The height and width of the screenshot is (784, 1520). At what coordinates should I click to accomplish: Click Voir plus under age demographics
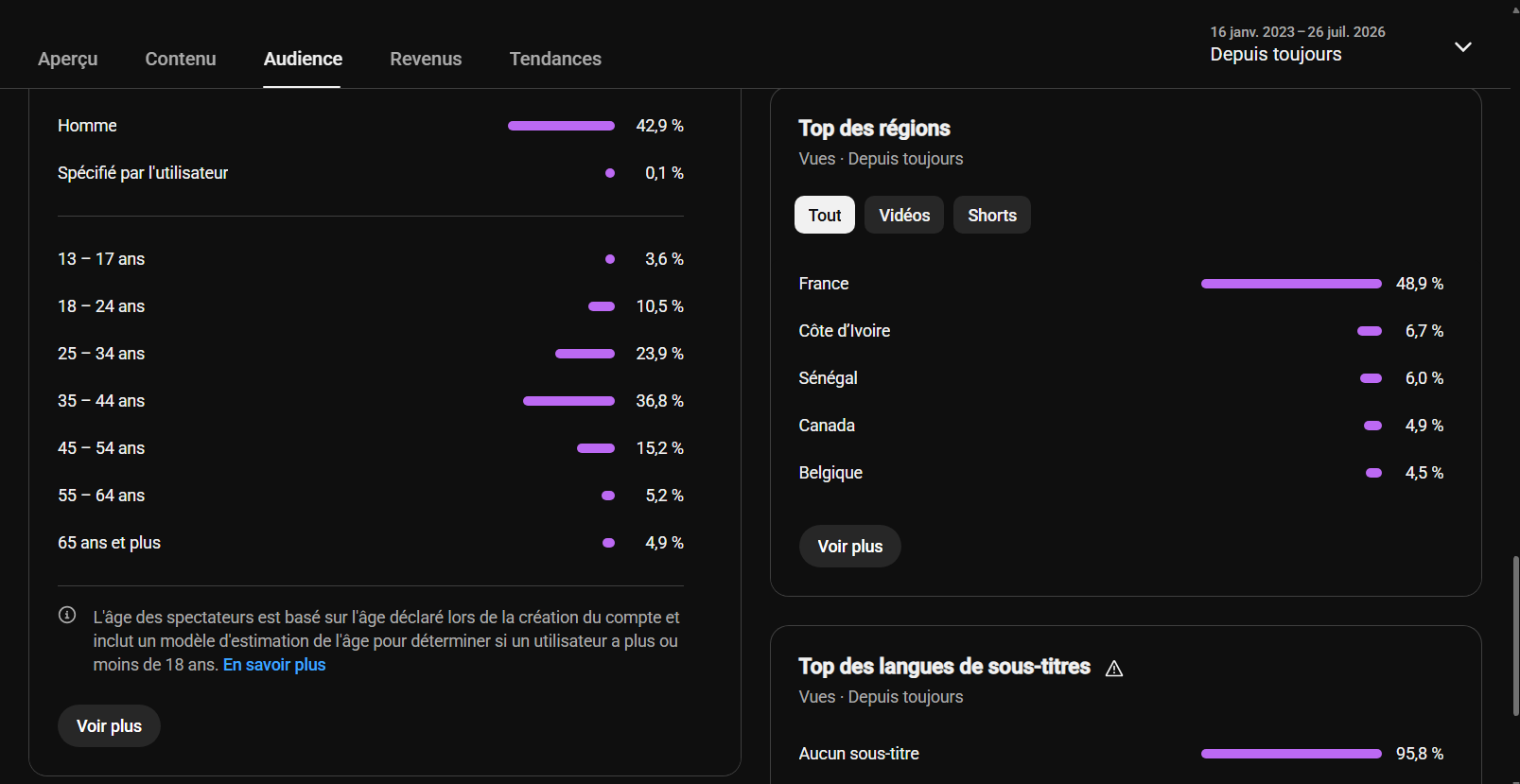pos(109,725)
